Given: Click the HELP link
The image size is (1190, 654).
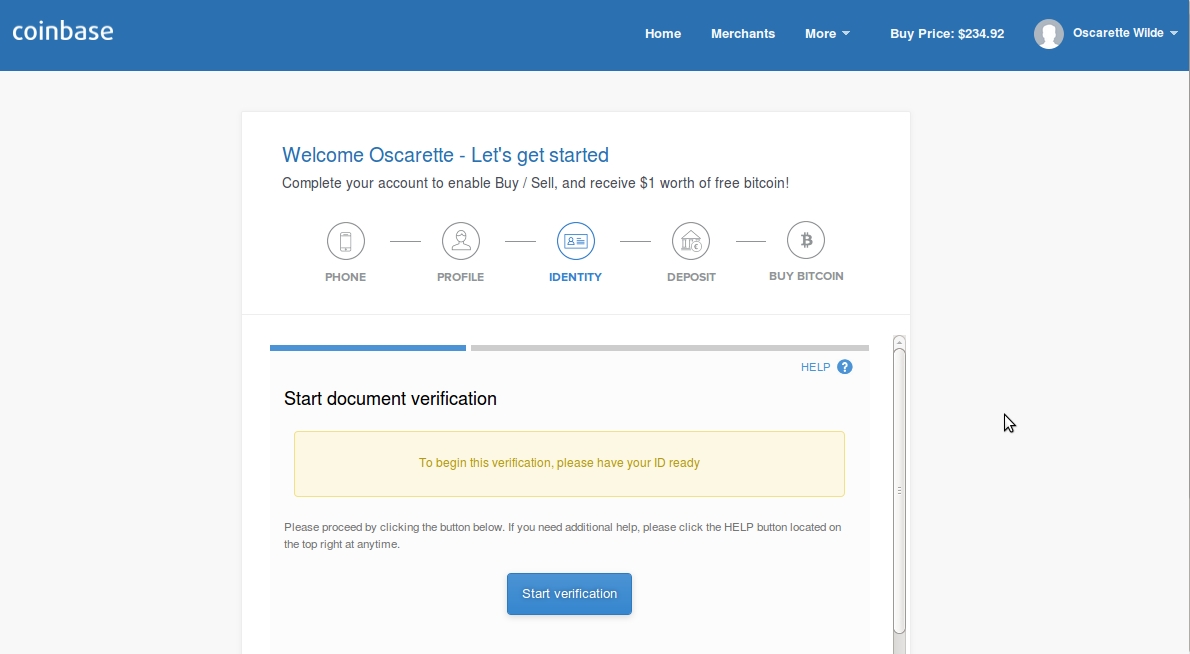Looking at the screenshot, I should point(815,367).
